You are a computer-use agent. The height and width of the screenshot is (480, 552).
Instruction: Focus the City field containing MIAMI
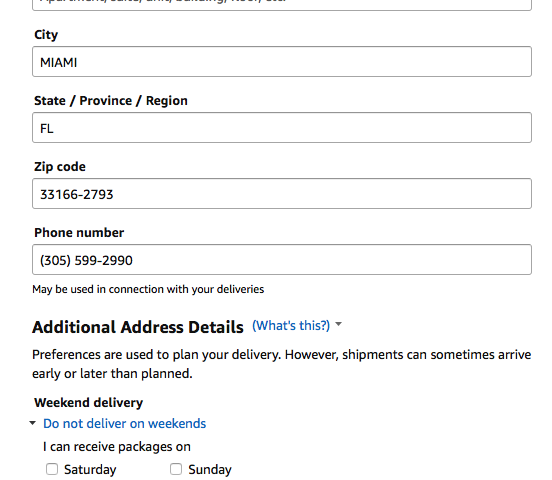tap(282, 62)
